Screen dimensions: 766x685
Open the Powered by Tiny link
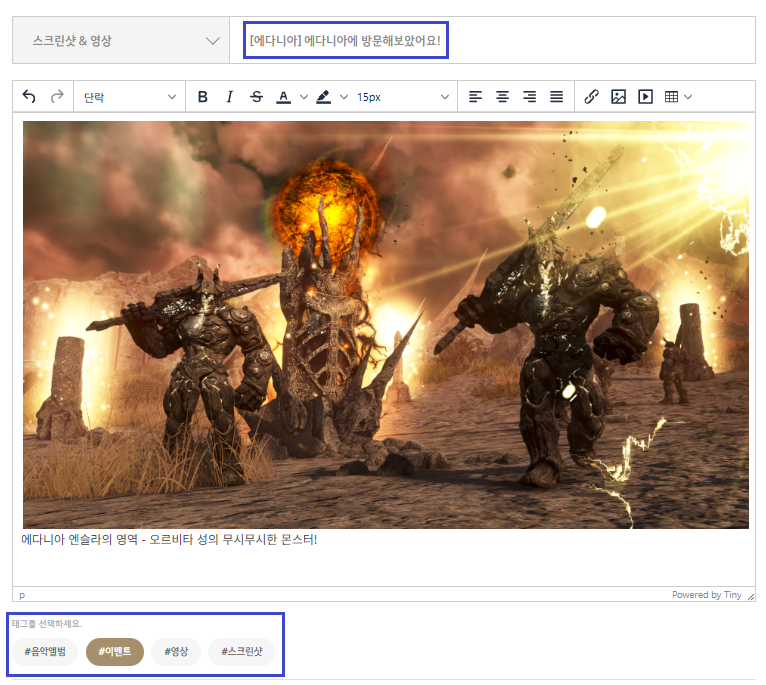706,595
